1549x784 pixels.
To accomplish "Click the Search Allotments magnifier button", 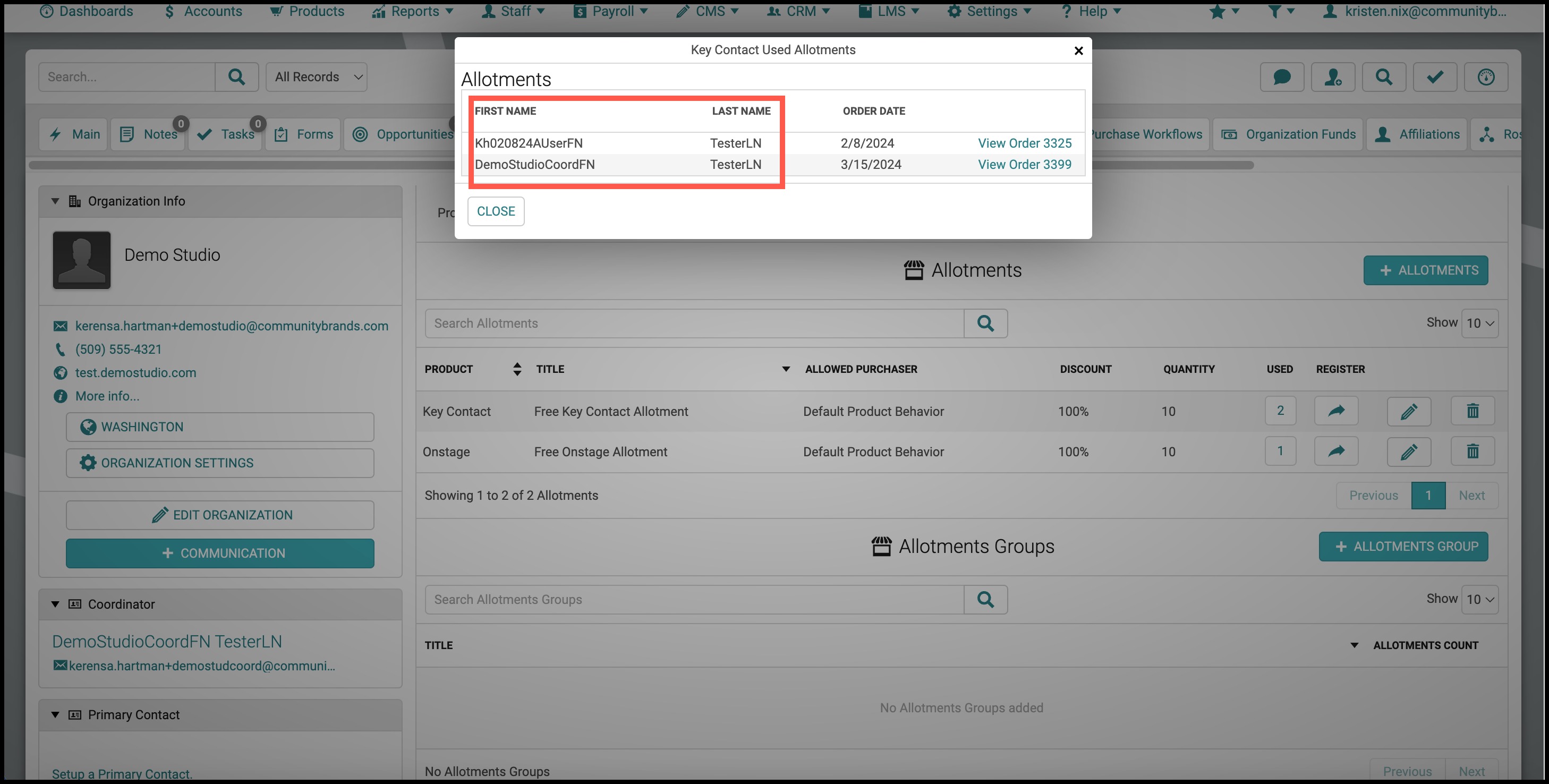I will tap(985, 323).
